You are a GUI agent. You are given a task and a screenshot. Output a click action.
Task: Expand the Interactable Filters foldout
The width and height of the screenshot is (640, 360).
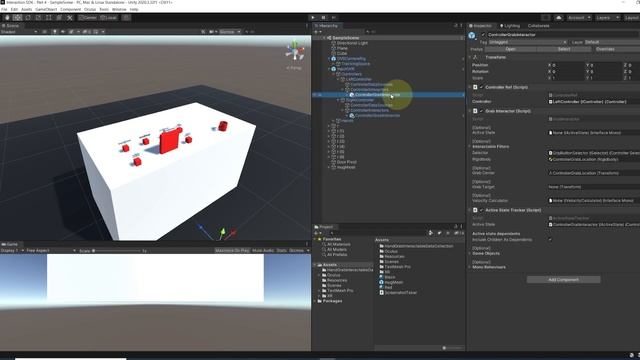[470, 146]
